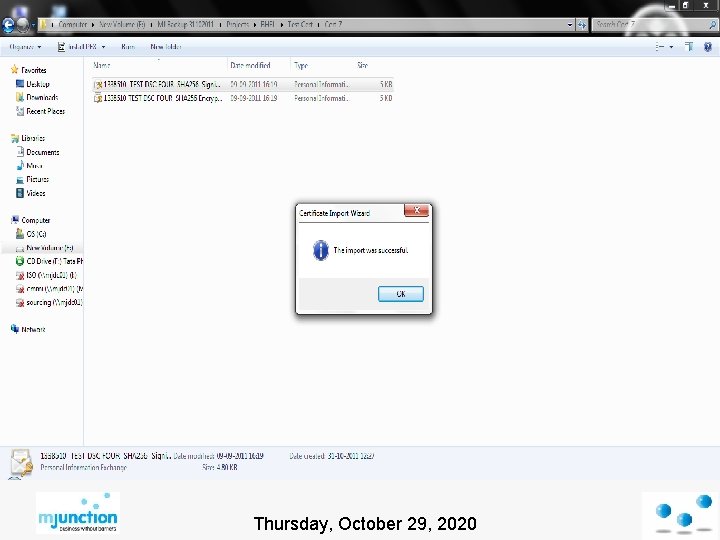Click the Install PFX toolbar button
Screen dimensions: 720x540
(x=77, y=47)
